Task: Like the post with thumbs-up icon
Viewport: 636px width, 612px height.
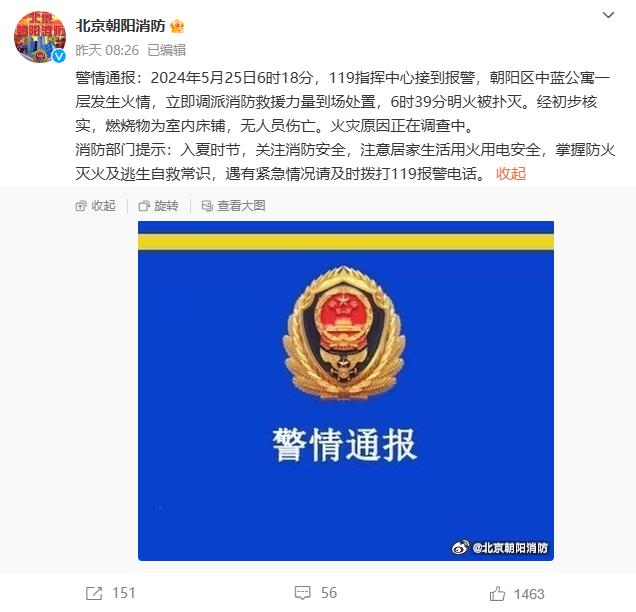Action: (497, 593)
